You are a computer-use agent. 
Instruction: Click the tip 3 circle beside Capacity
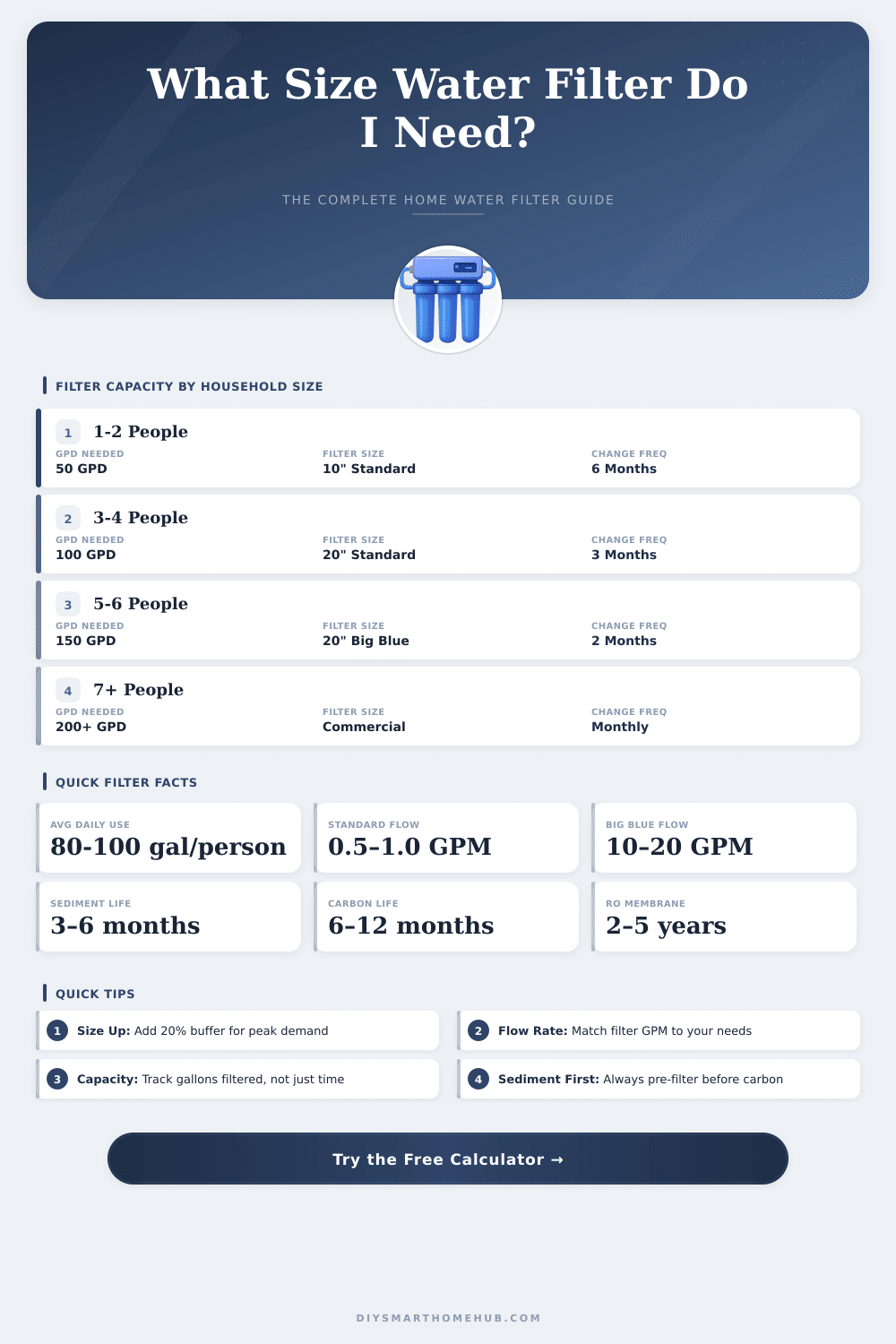click(x=57, y=1079)
